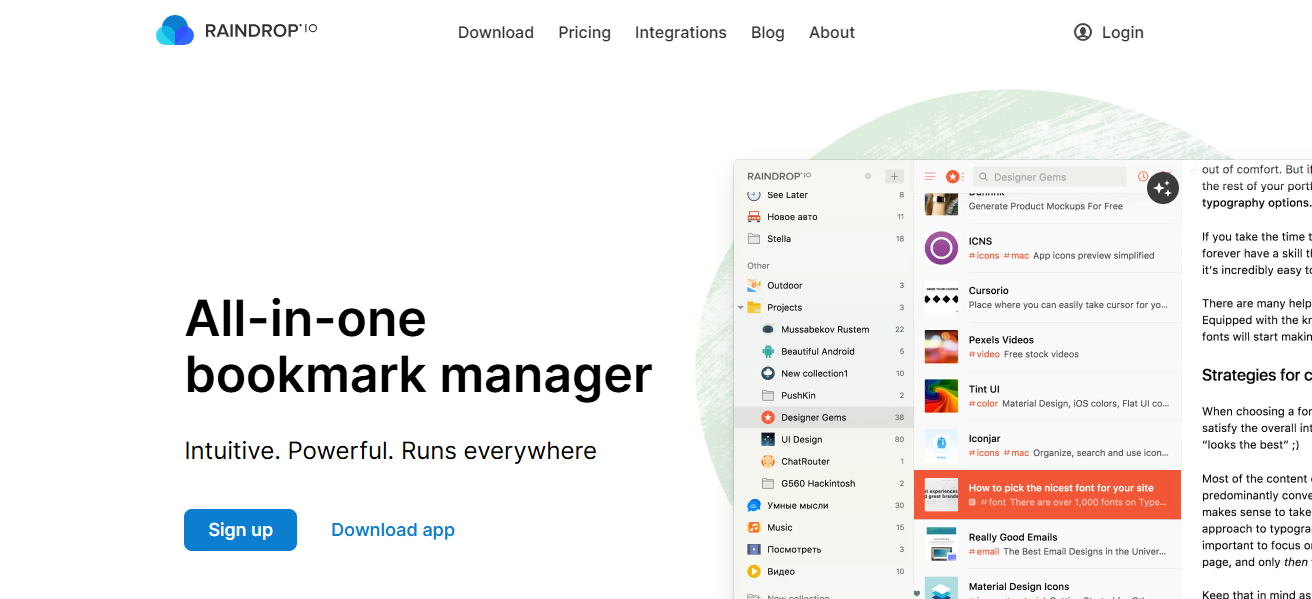
Task: Click the purple ICNS thumbnail
Action: pos(941,248)
